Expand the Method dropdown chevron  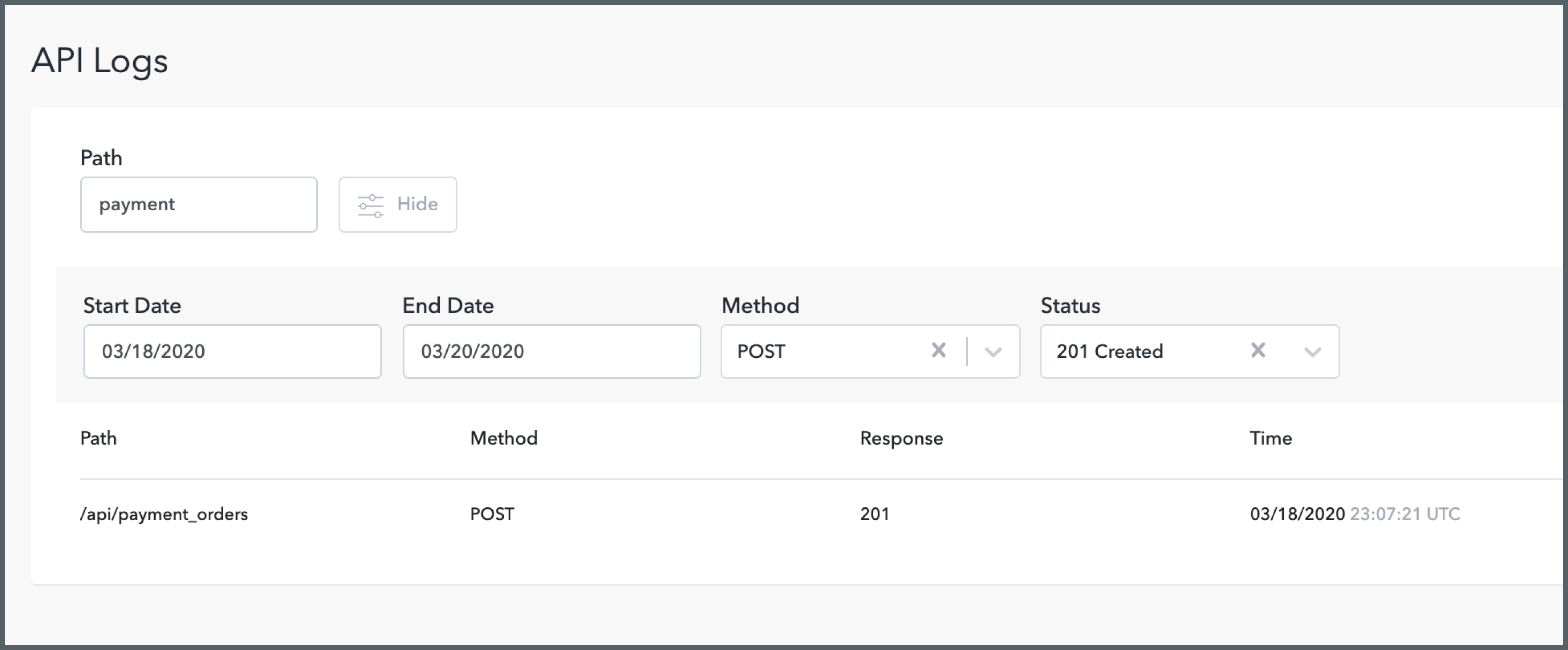coord(993,352)
